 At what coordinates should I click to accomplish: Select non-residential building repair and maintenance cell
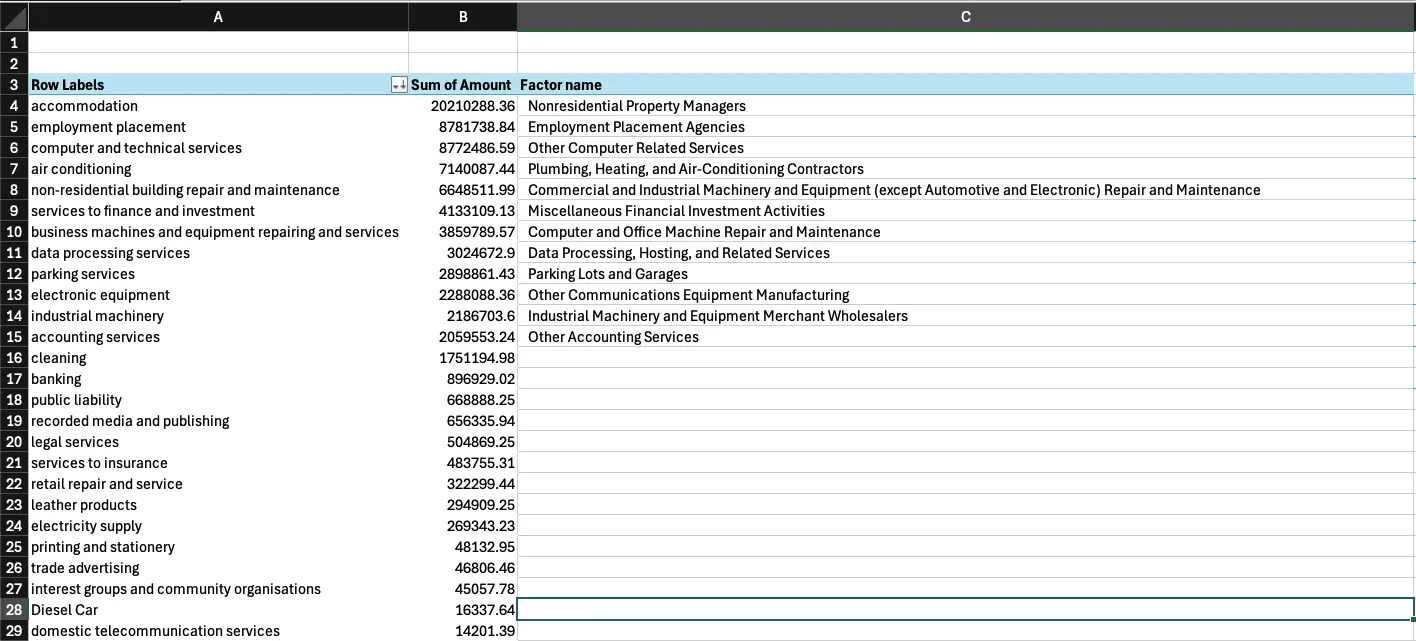(218, 190)
